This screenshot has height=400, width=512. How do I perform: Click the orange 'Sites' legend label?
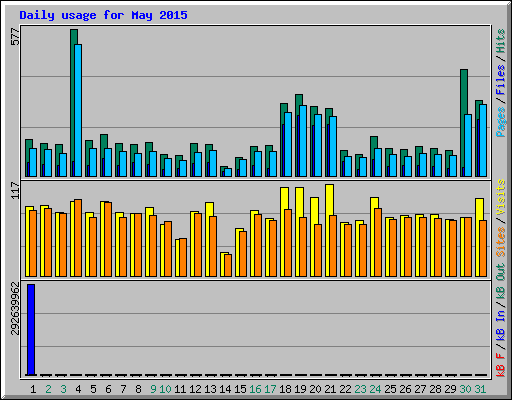(x=501, y=242)
